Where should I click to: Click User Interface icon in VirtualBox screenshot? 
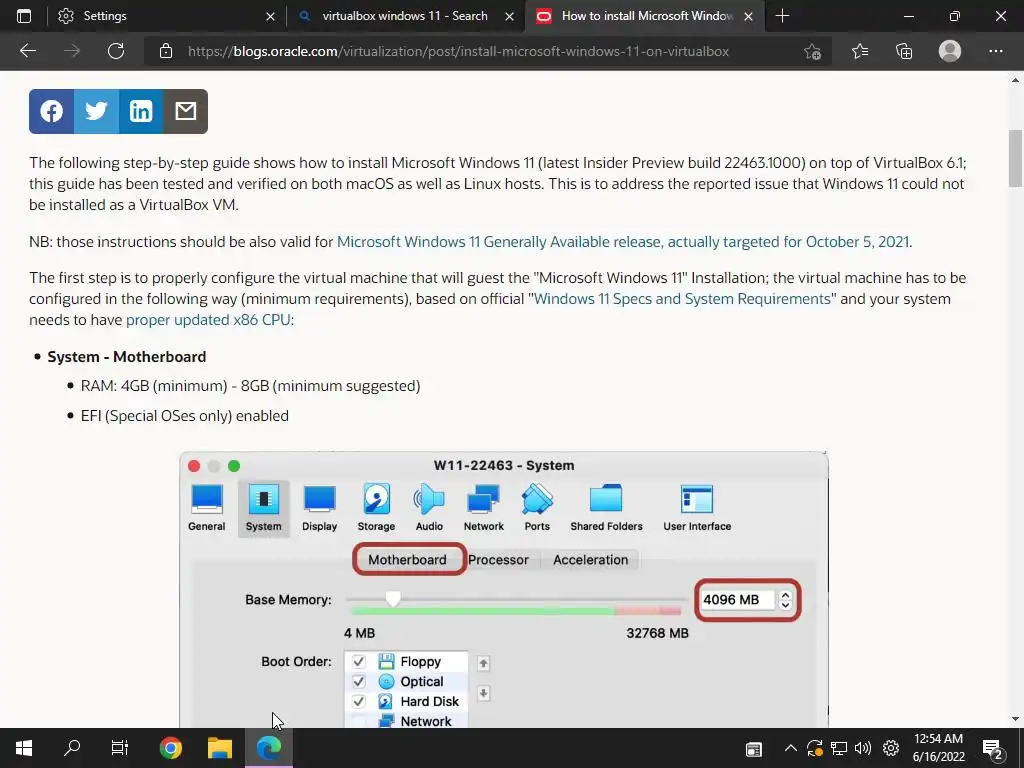(x=697, y=507)
